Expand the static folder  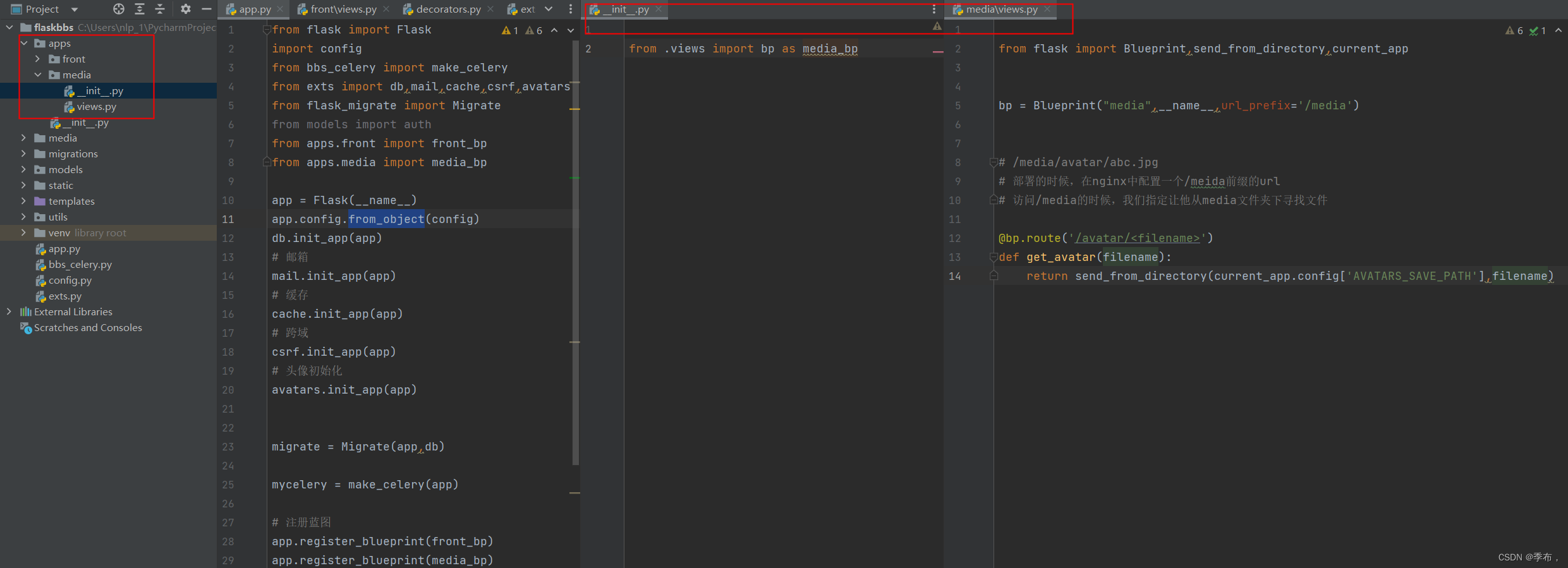pos(24,185)
